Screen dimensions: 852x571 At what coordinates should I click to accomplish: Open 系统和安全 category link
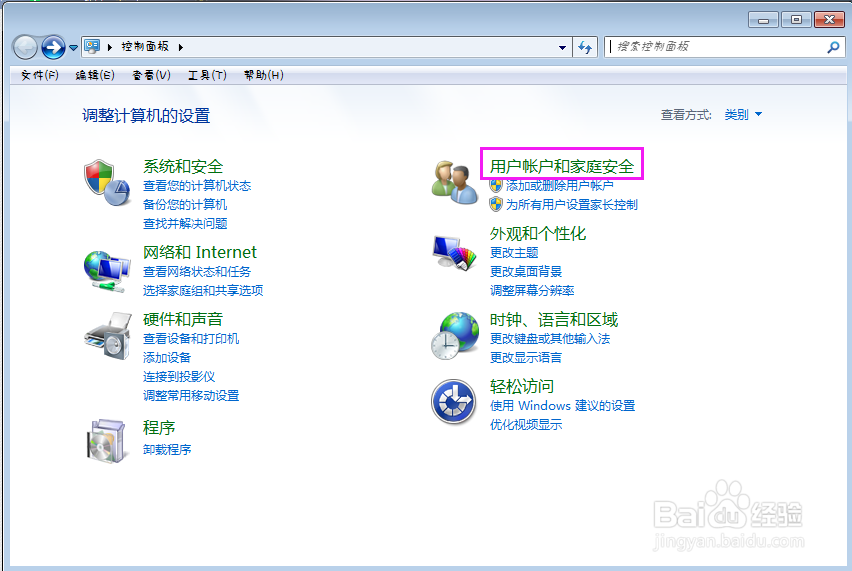(x=183, y=166)
